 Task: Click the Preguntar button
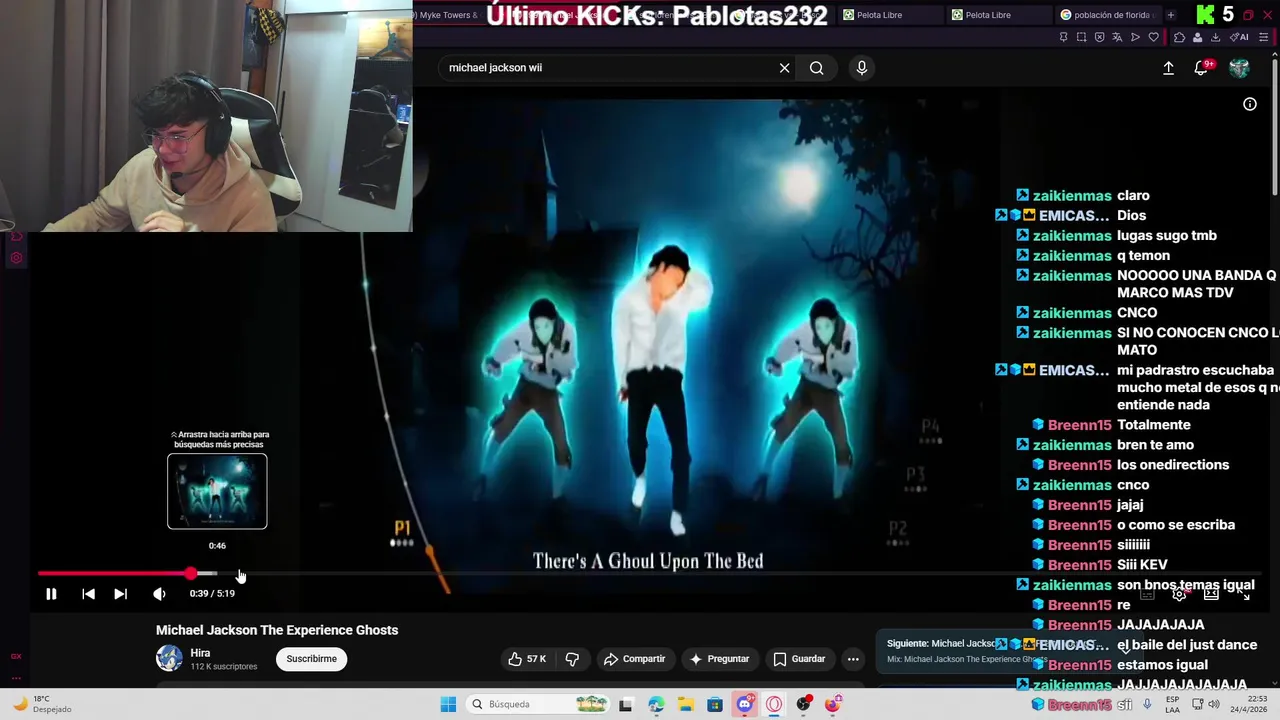(x=719, y=659)
